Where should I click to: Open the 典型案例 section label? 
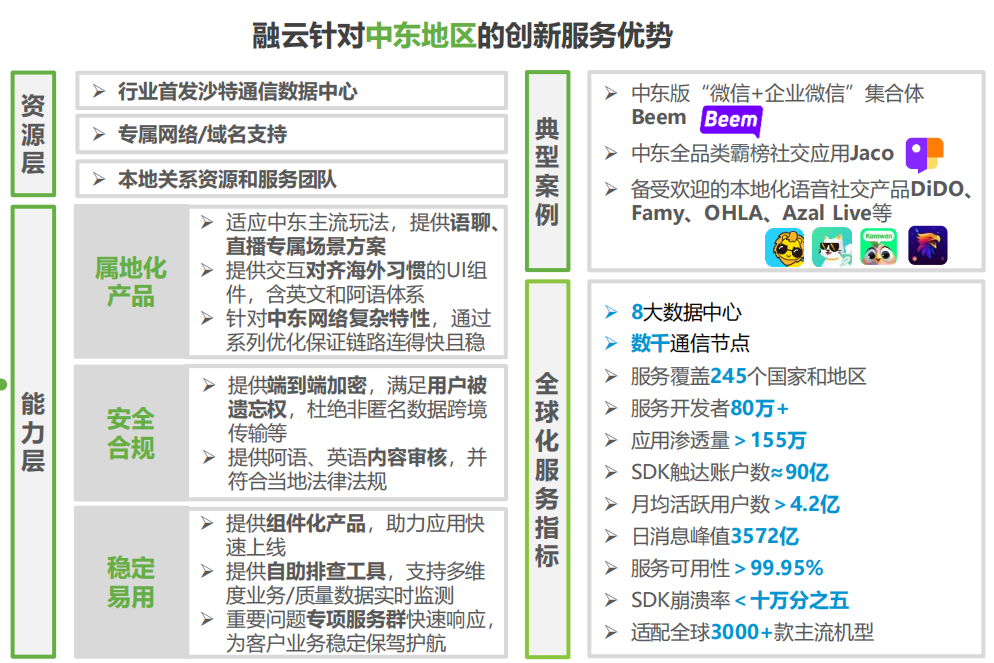547,171
